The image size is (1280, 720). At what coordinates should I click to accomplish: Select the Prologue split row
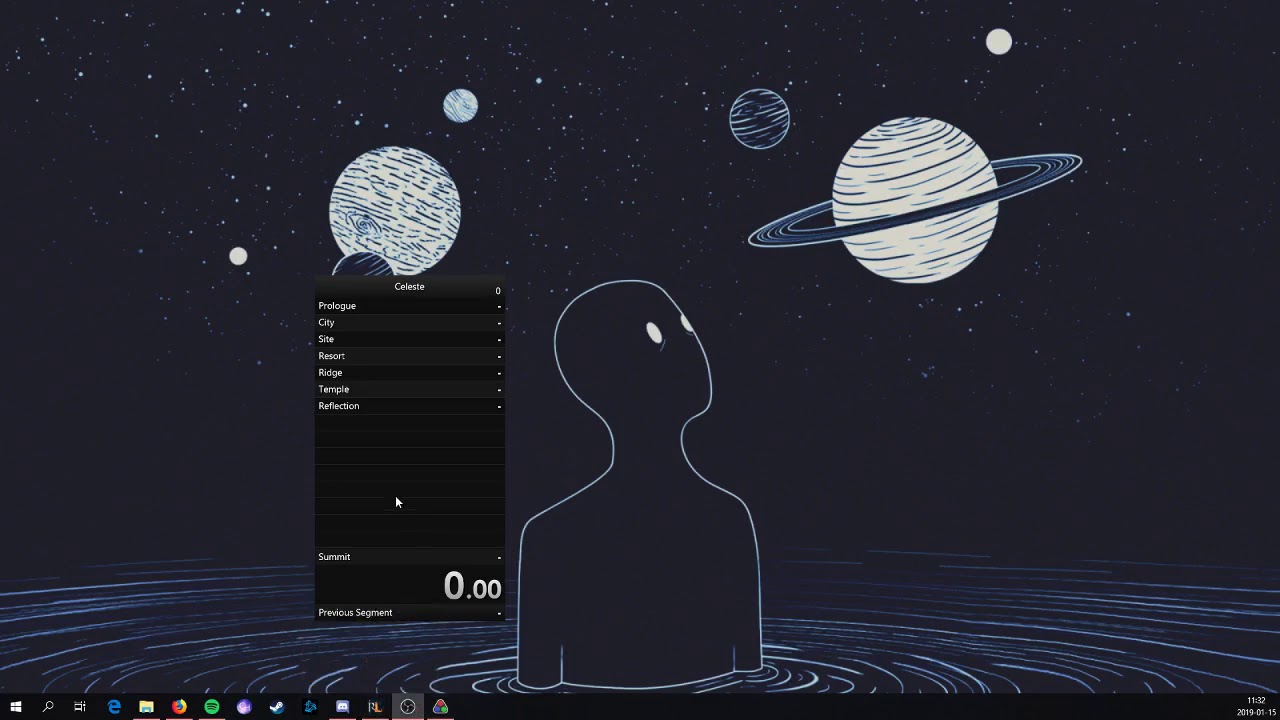click(410, 306)
